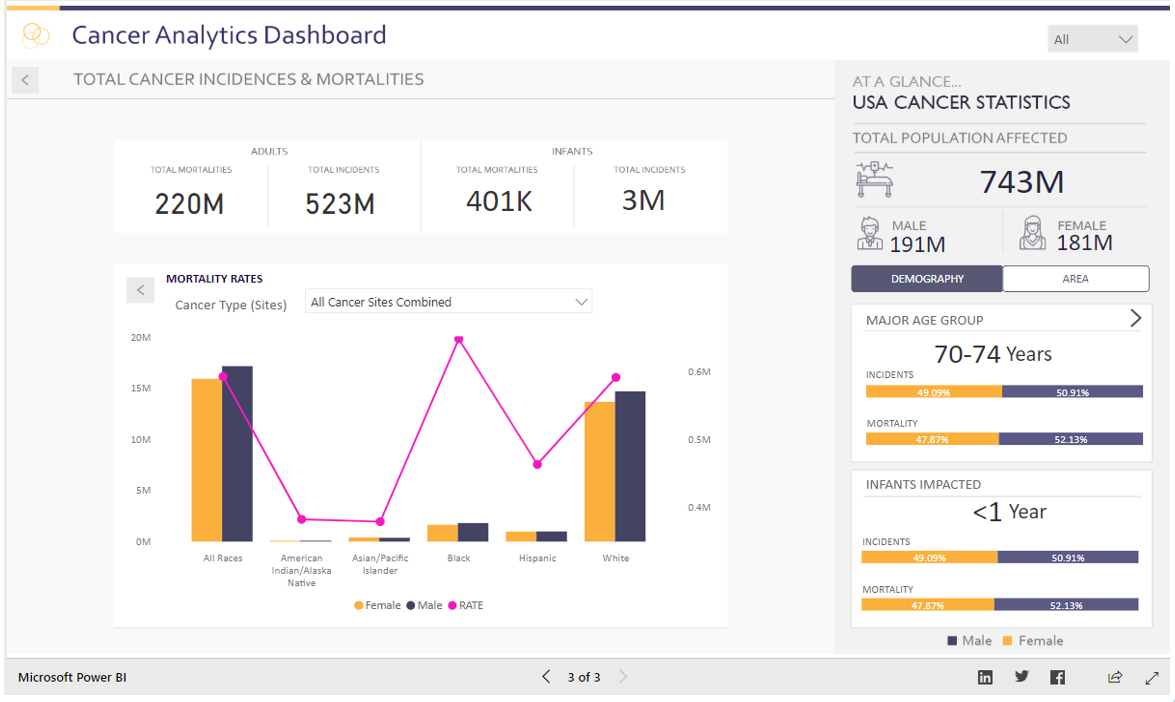The width and height of the screenshot is (1175, 702).
Task: Open the Cancer Type (Sites) dropdown
Action: [x=447, y=300]
